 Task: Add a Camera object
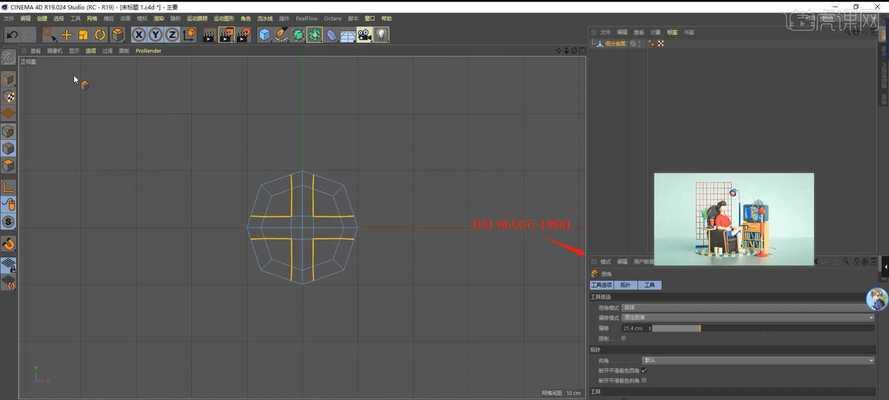(x=364, y=35)
